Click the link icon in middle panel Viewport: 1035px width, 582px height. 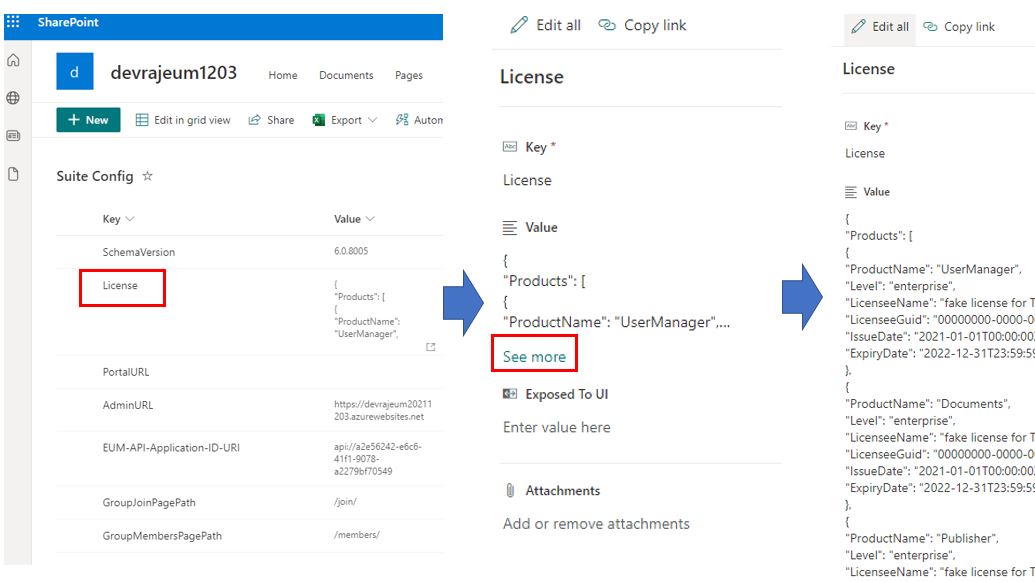pyautogui.click(x=607, y=25)
